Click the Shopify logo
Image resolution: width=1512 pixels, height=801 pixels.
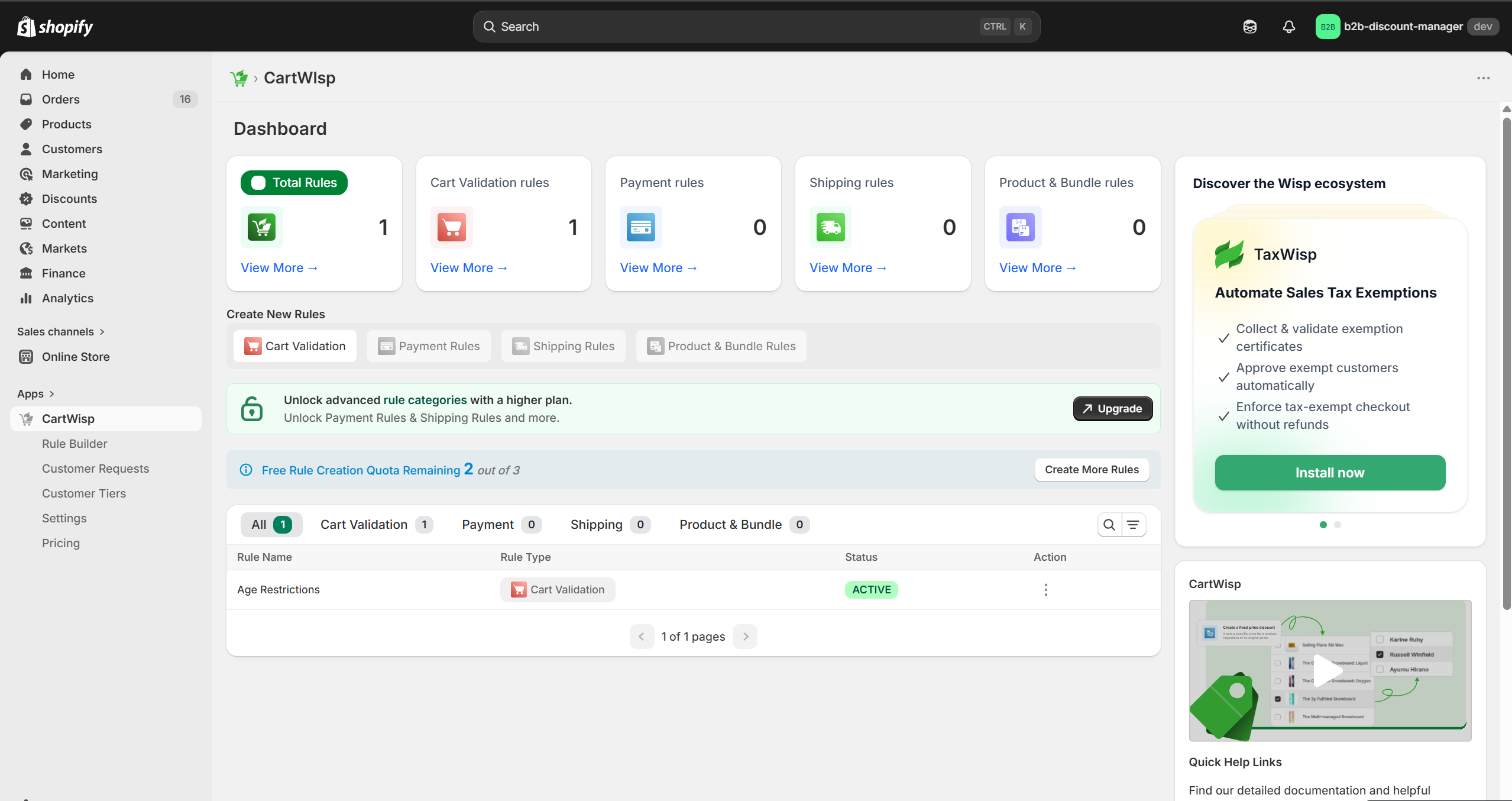(x=55, y=27)
